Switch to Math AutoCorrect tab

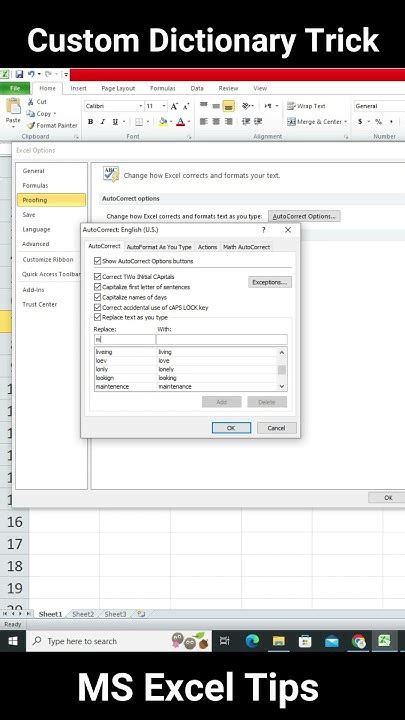coord(246,247)
